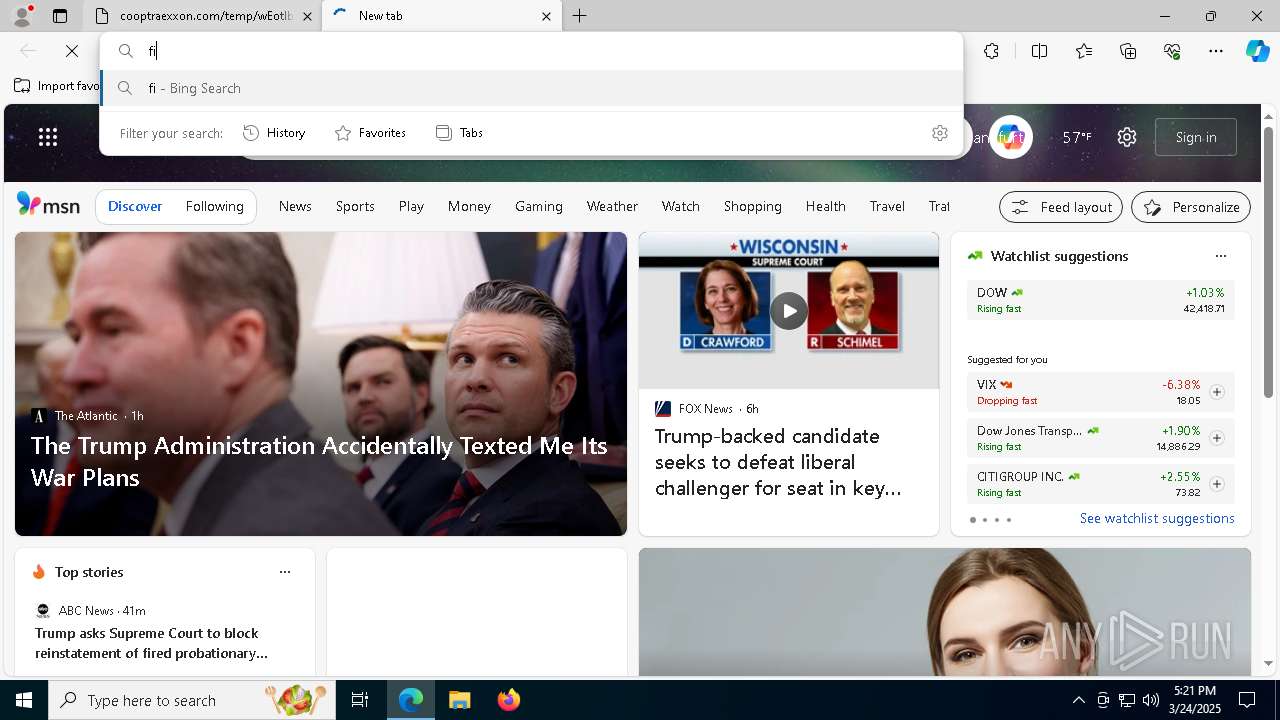Open the DOW watchlist entry
Screen dimensions: 1280x720
(x=1100, y=300)
